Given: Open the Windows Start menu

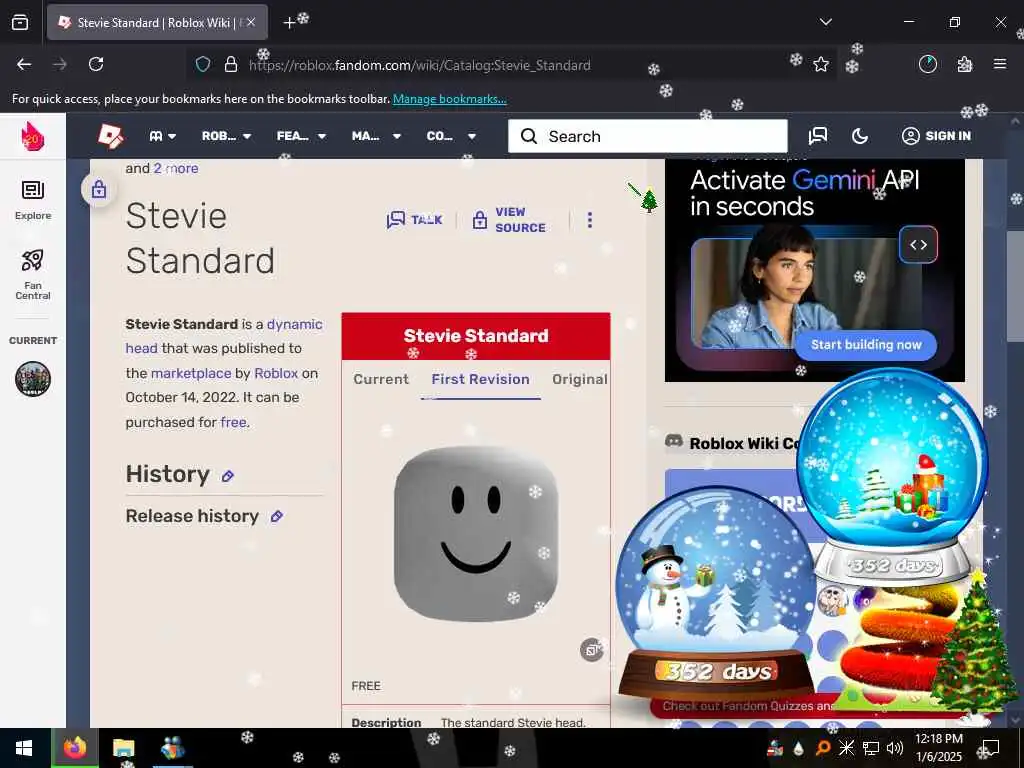Looking at the screenshot, I should [x=25, y=748].
